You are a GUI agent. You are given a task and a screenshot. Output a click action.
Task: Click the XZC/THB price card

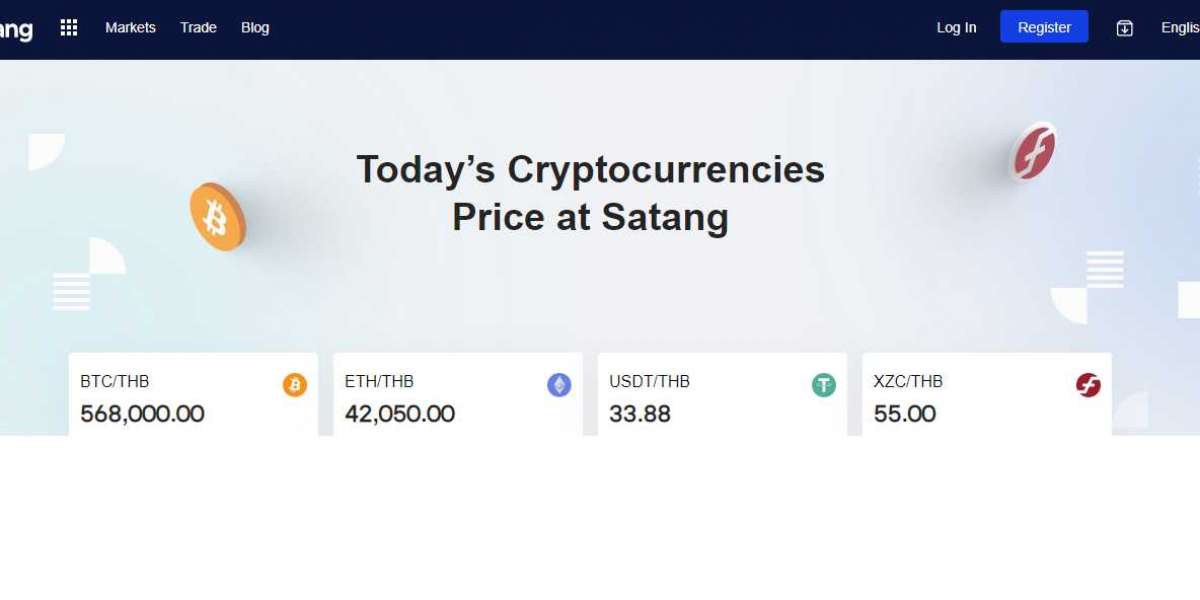tap(986, 393)
